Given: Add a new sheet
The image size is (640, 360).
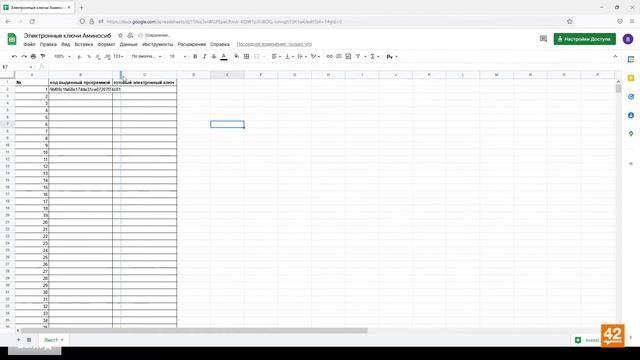Looking at the screenshot, I should click(x=19, y=340).
